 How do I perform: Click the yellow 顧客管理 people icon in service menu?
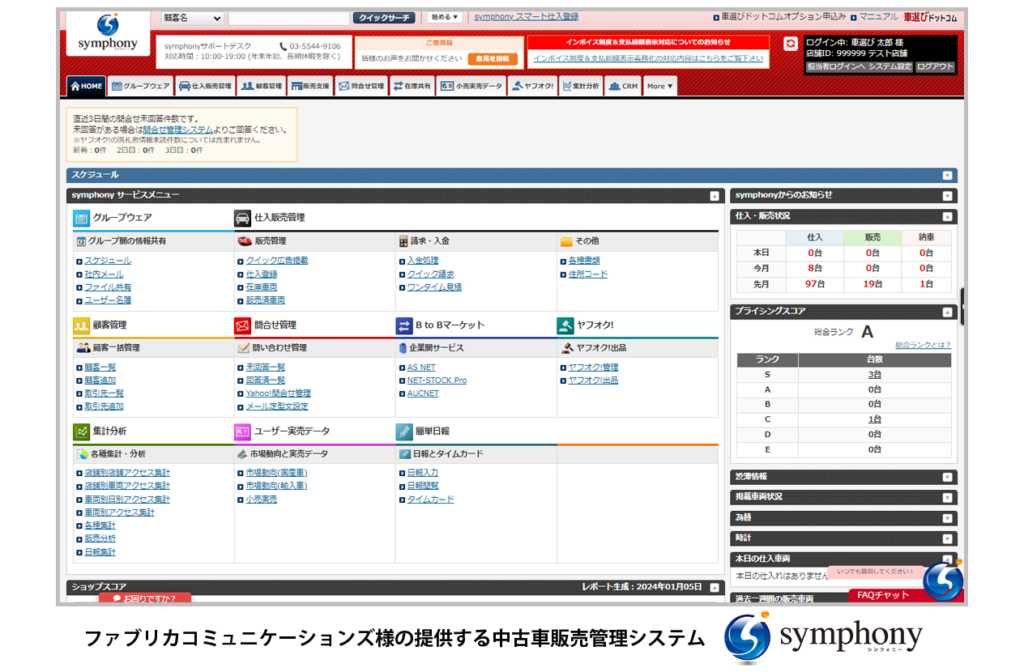pyautogui.click(x=81, y=325)
